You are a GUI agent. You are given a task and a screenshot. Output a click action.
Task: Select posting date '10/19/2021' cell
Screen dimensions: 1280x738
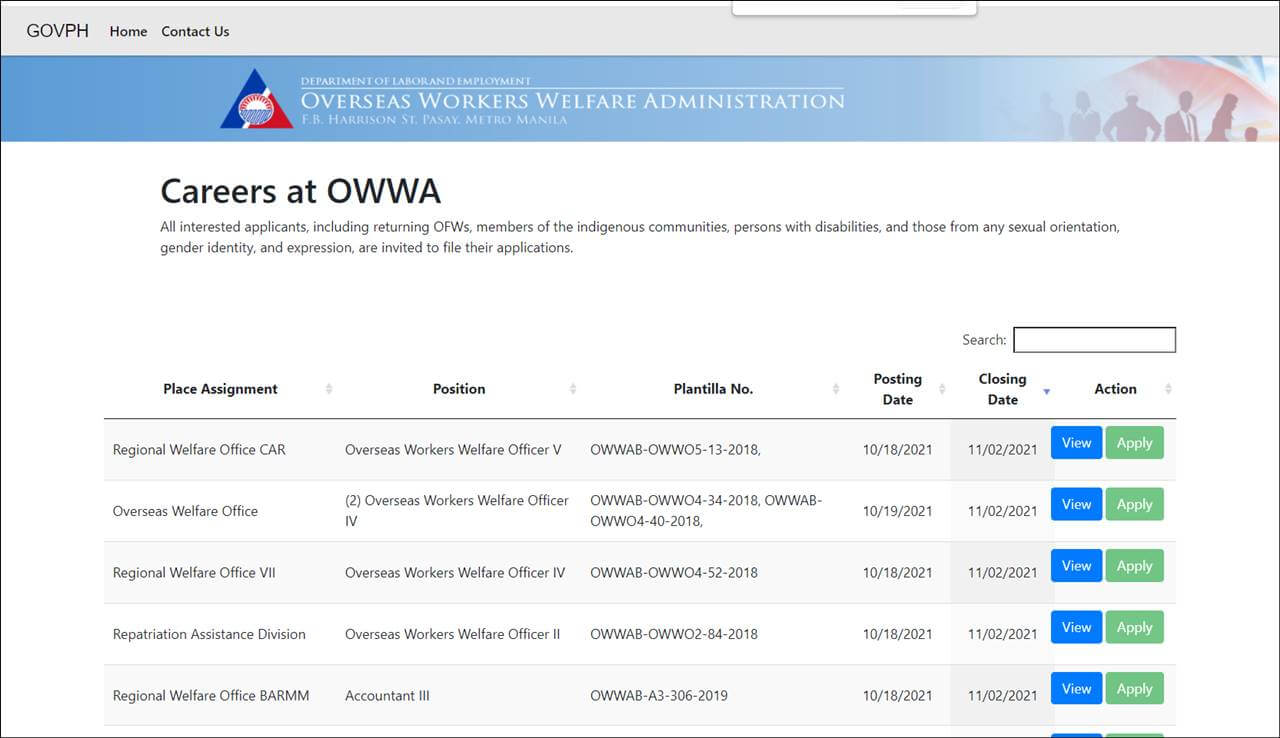[x=897, y=511]
